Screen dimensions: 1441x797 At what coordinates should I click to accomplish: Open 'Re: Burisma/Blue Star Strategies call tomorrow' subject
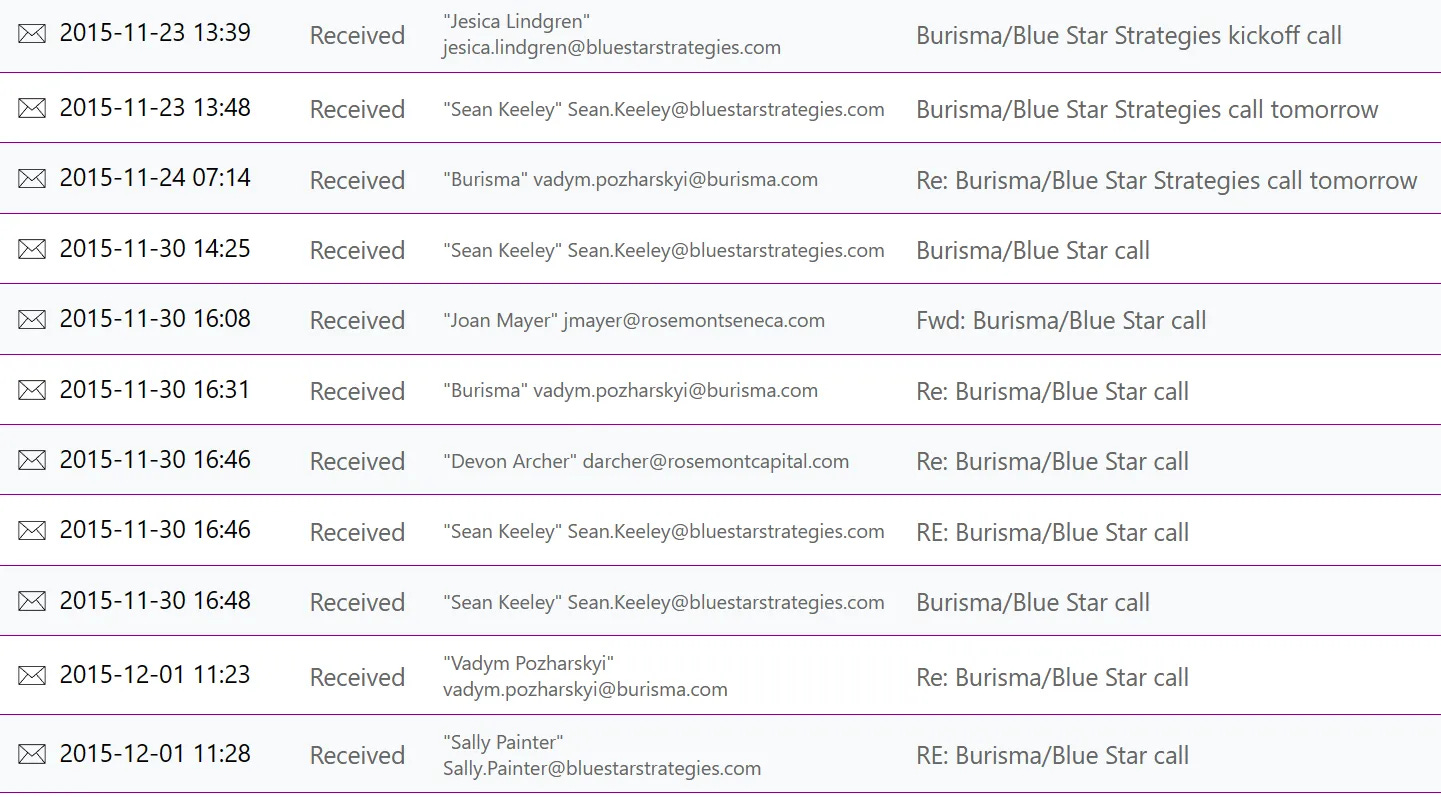[x=1167, y=181]
